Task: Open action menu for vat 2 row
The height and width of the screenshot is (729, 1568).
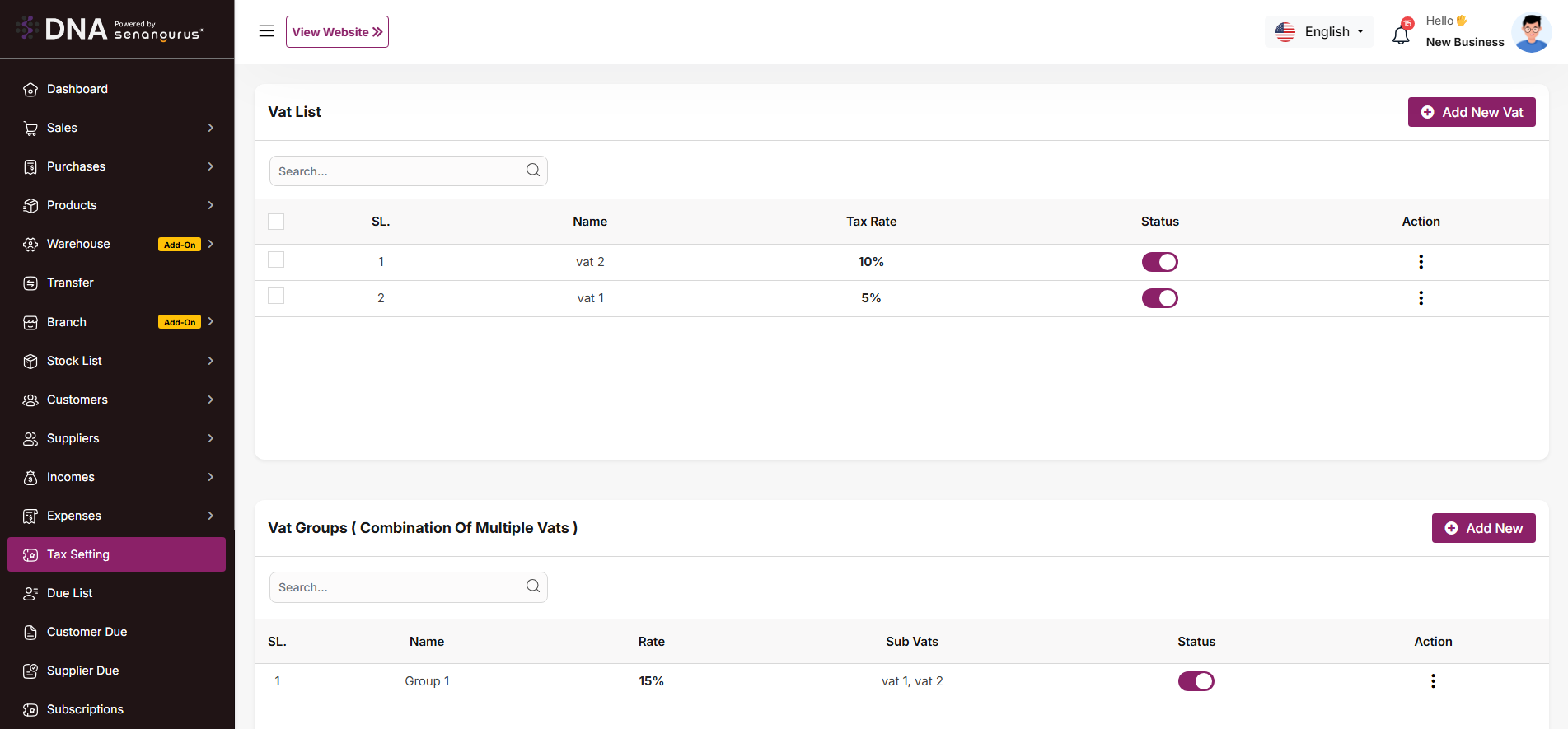Action: pos(1421,262)
